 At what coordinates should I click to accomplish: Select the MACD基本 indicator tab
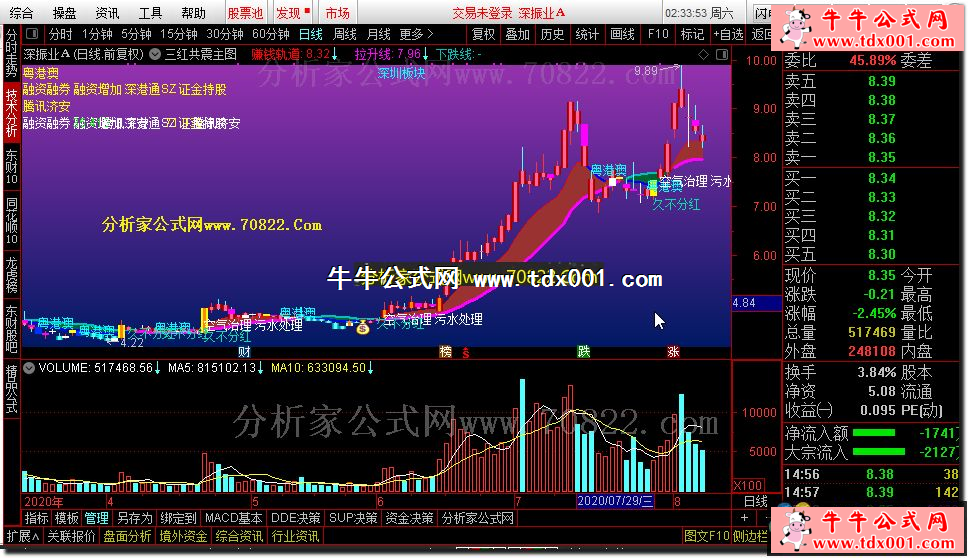(x=234, y=518)
